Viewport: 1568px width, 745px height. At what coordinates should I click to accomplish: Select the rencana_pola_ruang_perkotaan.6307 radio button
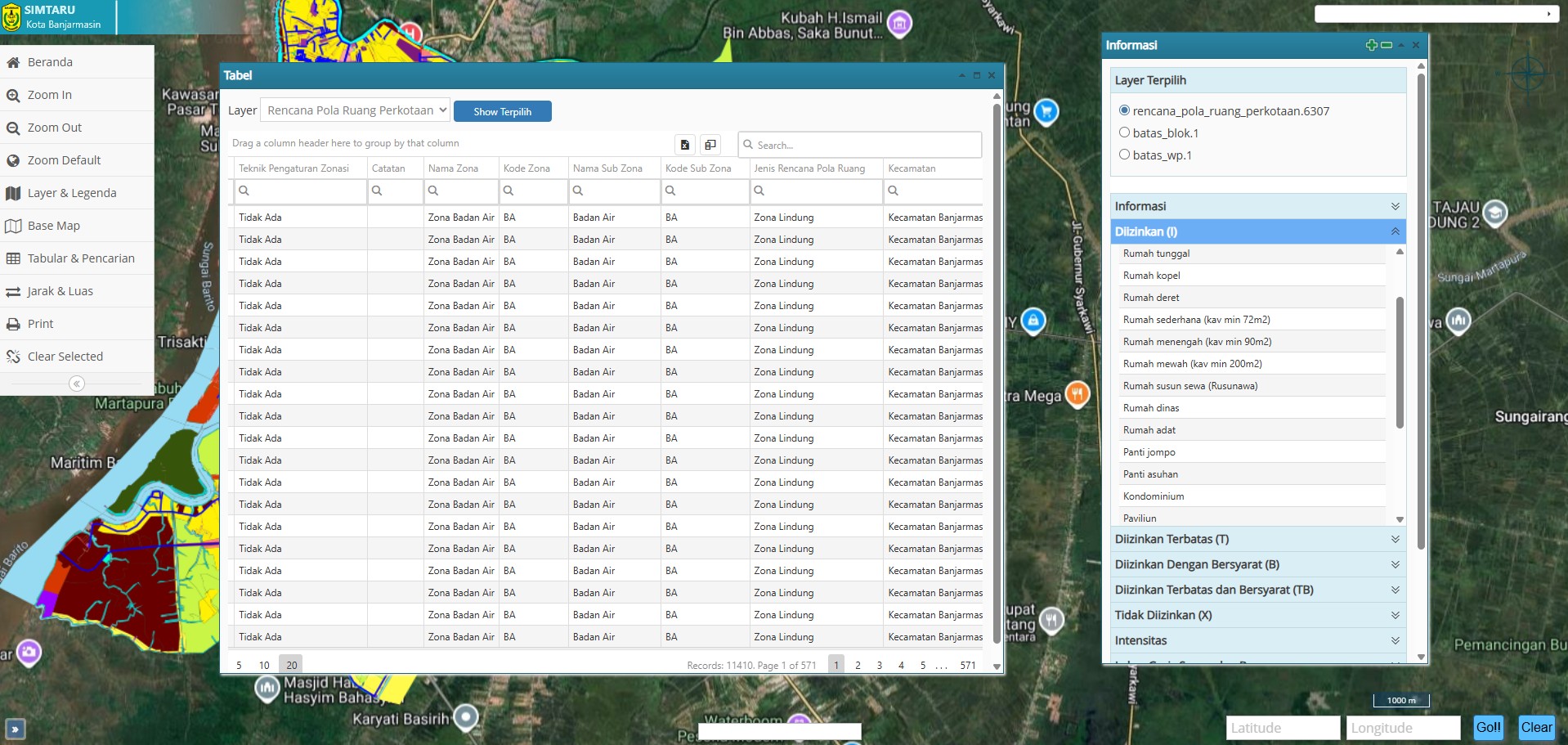click(1124, 110)
